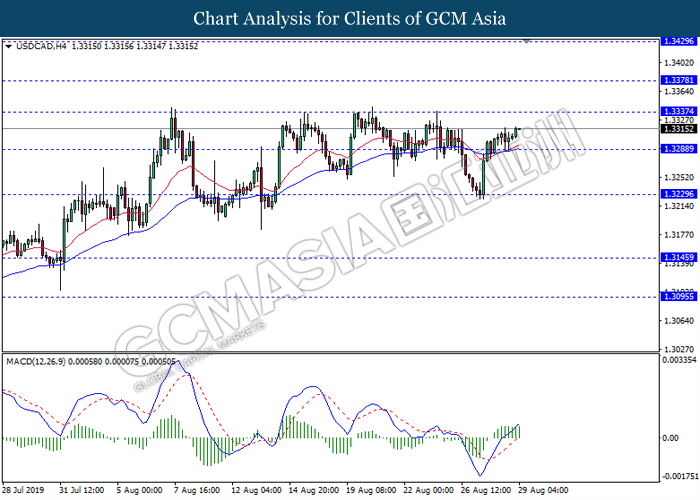This screenshot has height=500, width=700.
Task: Click the 1.31770 price axis value
Action: (679, 235)
